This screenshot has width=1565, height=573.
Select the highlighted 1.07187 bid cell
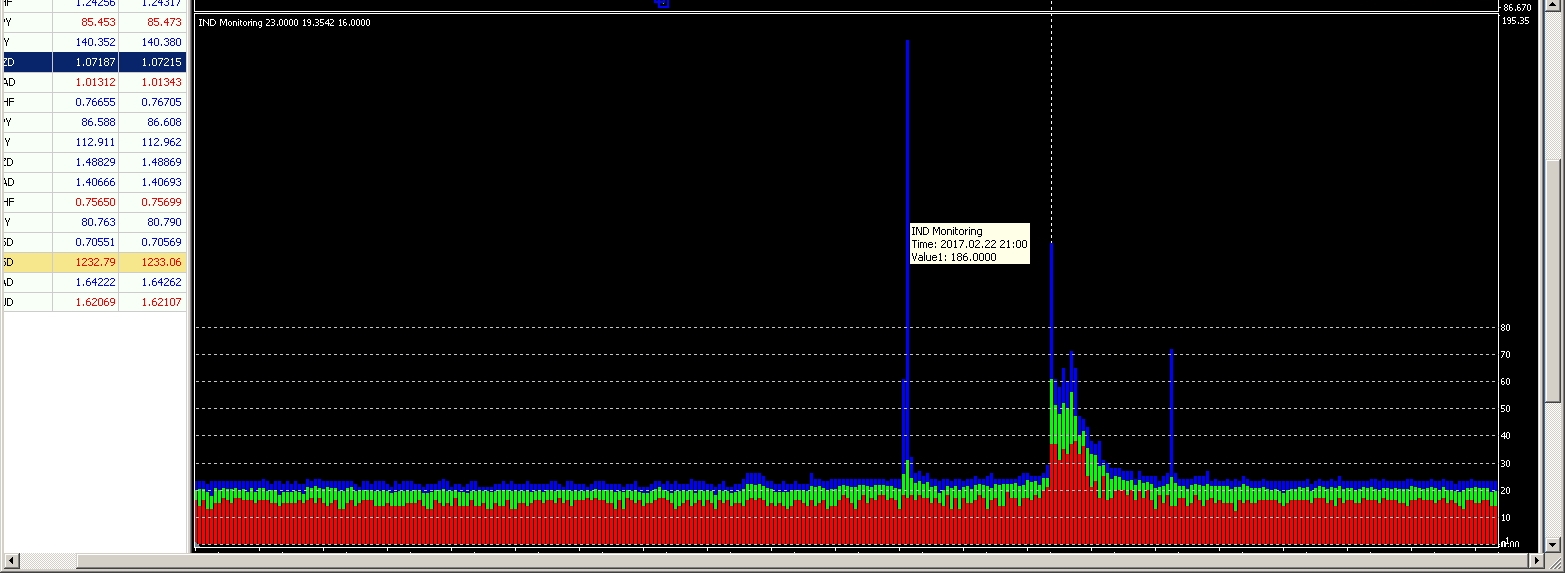tap(85, 62)
